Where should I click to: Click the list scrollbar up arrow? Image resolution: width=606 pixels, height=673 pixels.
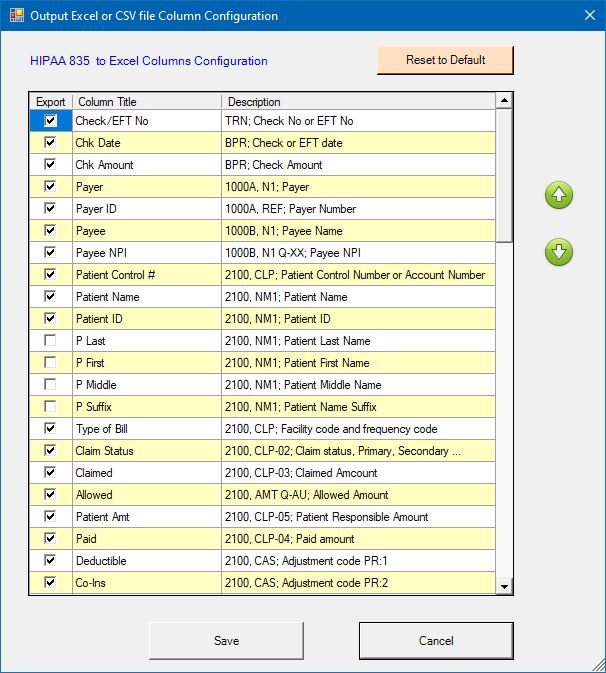tap(504, 101)
